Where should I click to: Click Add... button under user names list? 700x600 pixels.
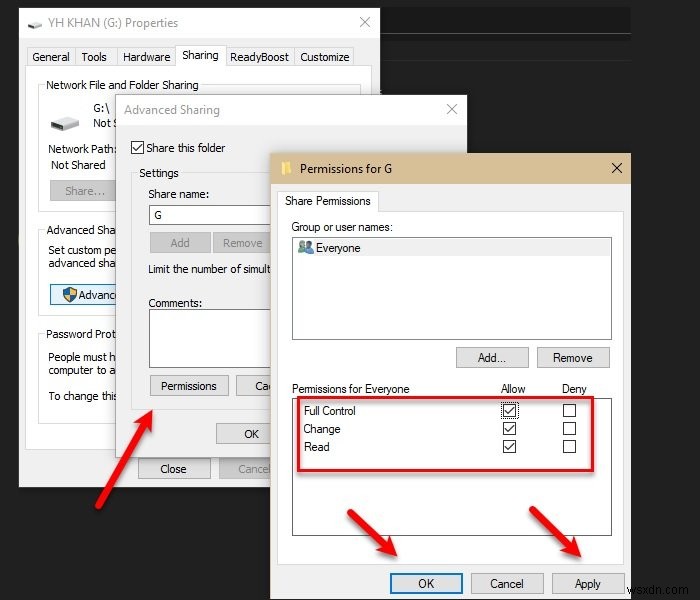click(x=492, y=358)
